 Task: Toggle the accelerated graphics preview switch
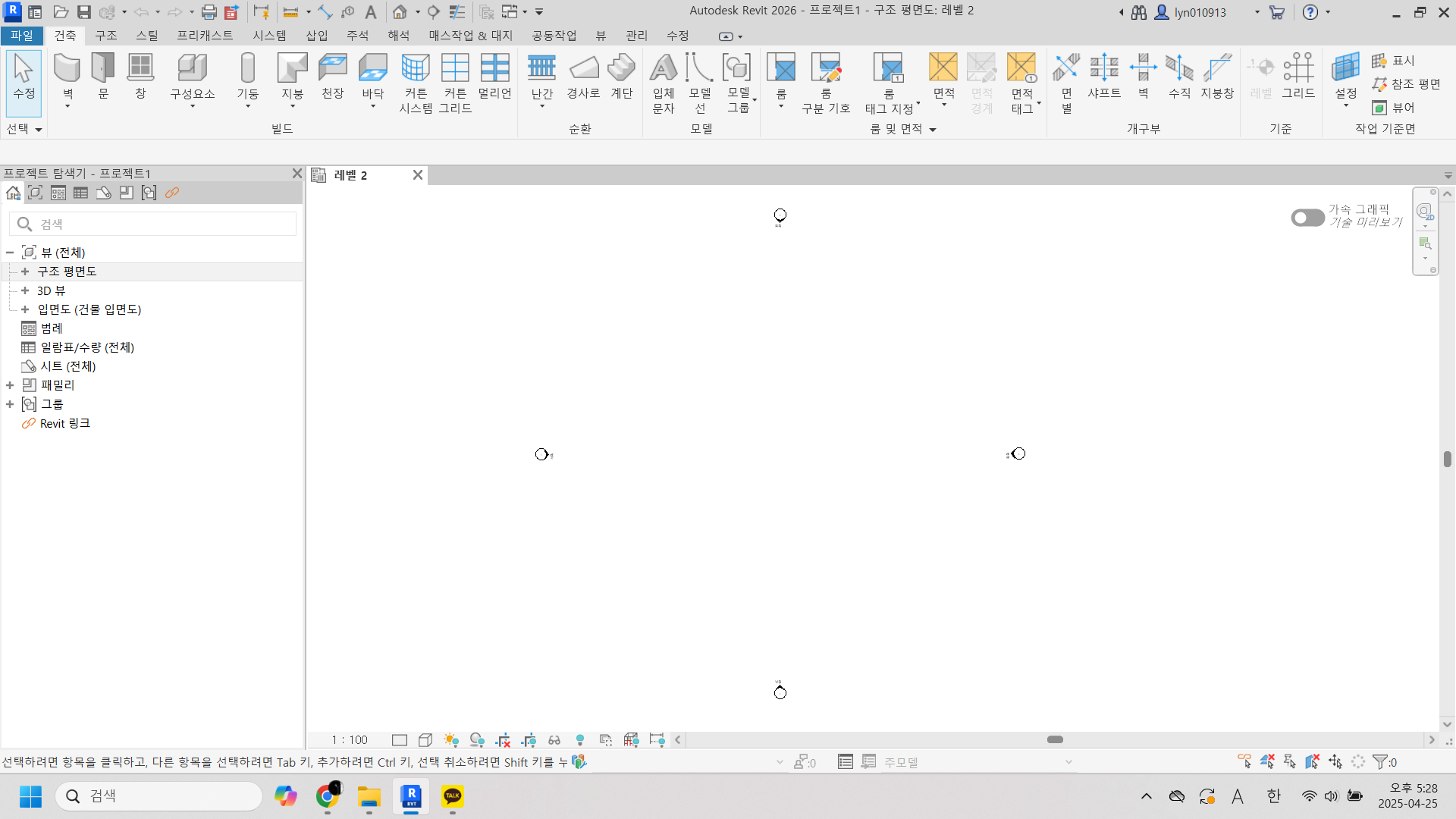1307,218
